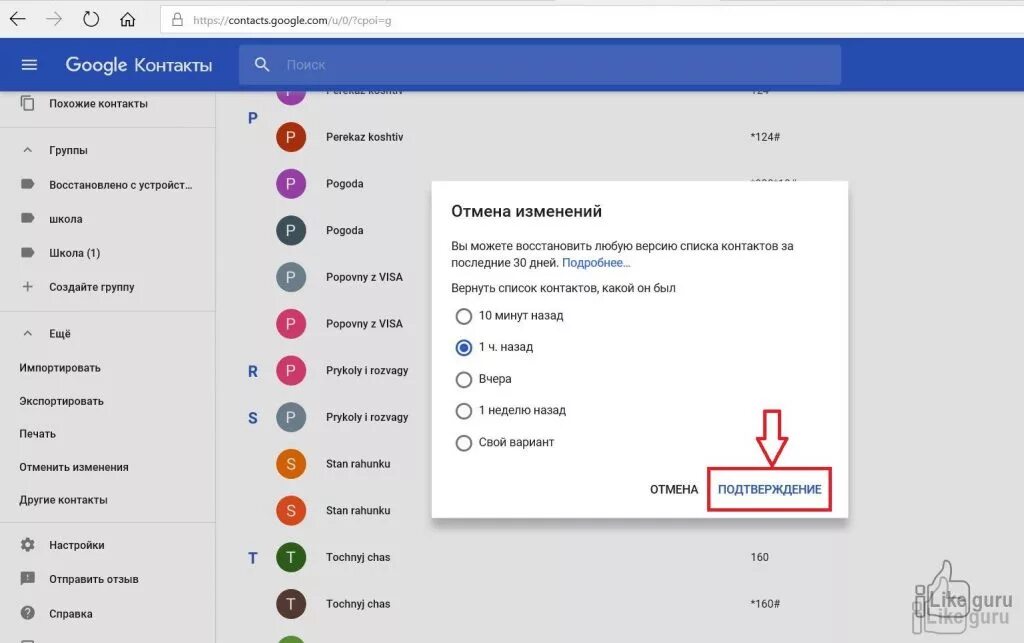Screen dimensions: 1024x643
Task: Click orange avatar of first Stan rahunku
Action: pyautogui.click(x=291, y=463)
